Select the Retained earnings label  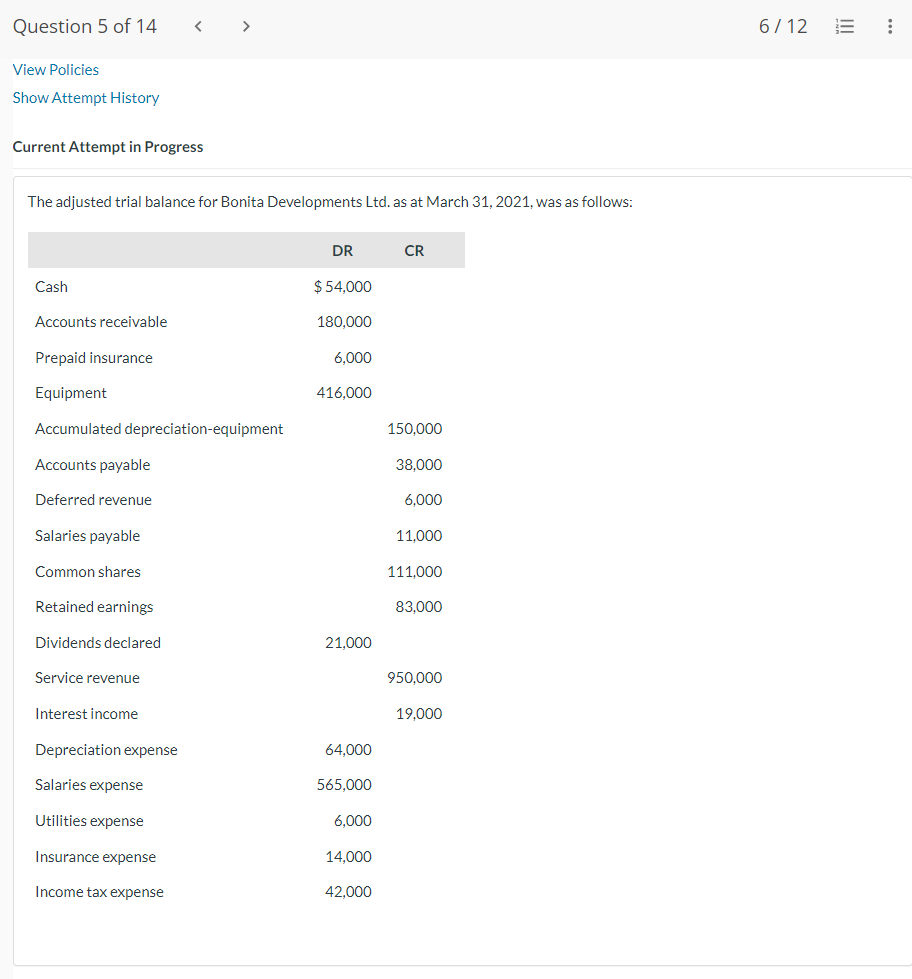(94, 607)
